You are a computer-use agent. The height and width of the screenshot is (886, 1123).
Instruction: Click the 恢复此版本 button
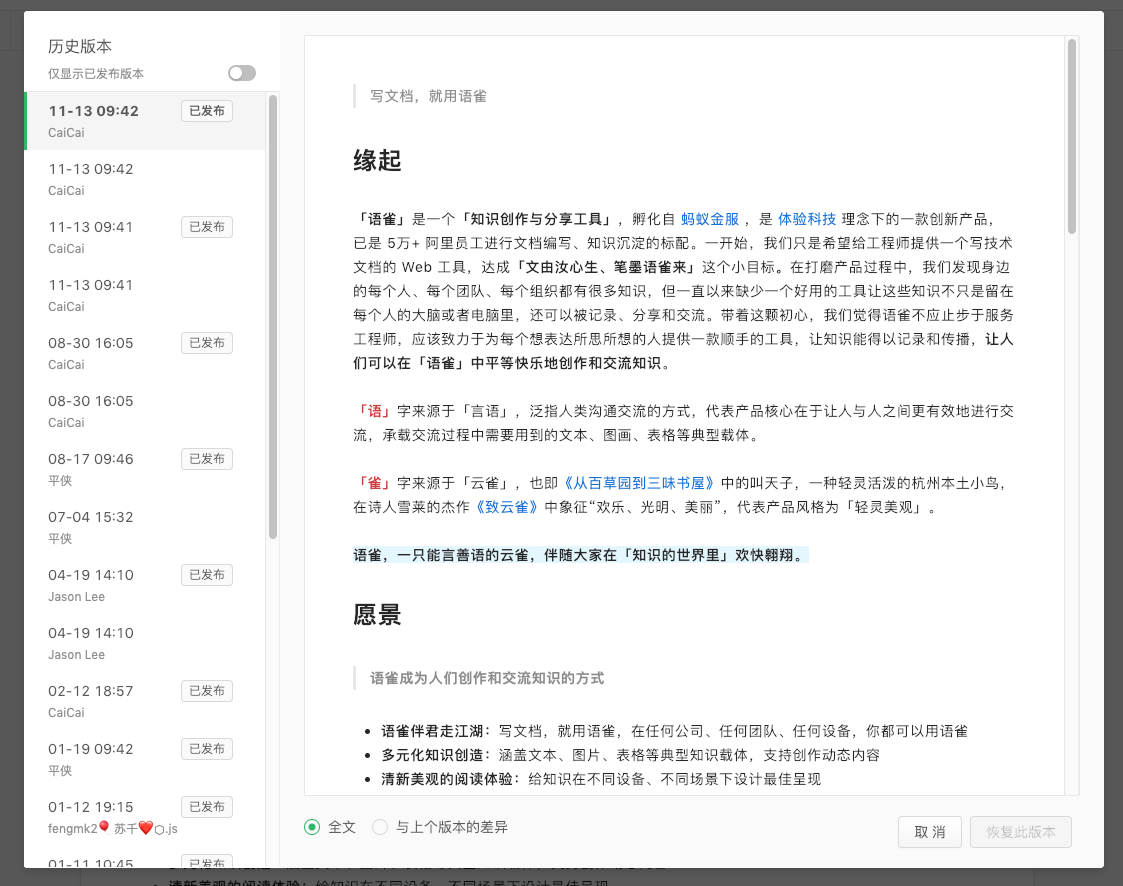click(x=1020, y=831)
